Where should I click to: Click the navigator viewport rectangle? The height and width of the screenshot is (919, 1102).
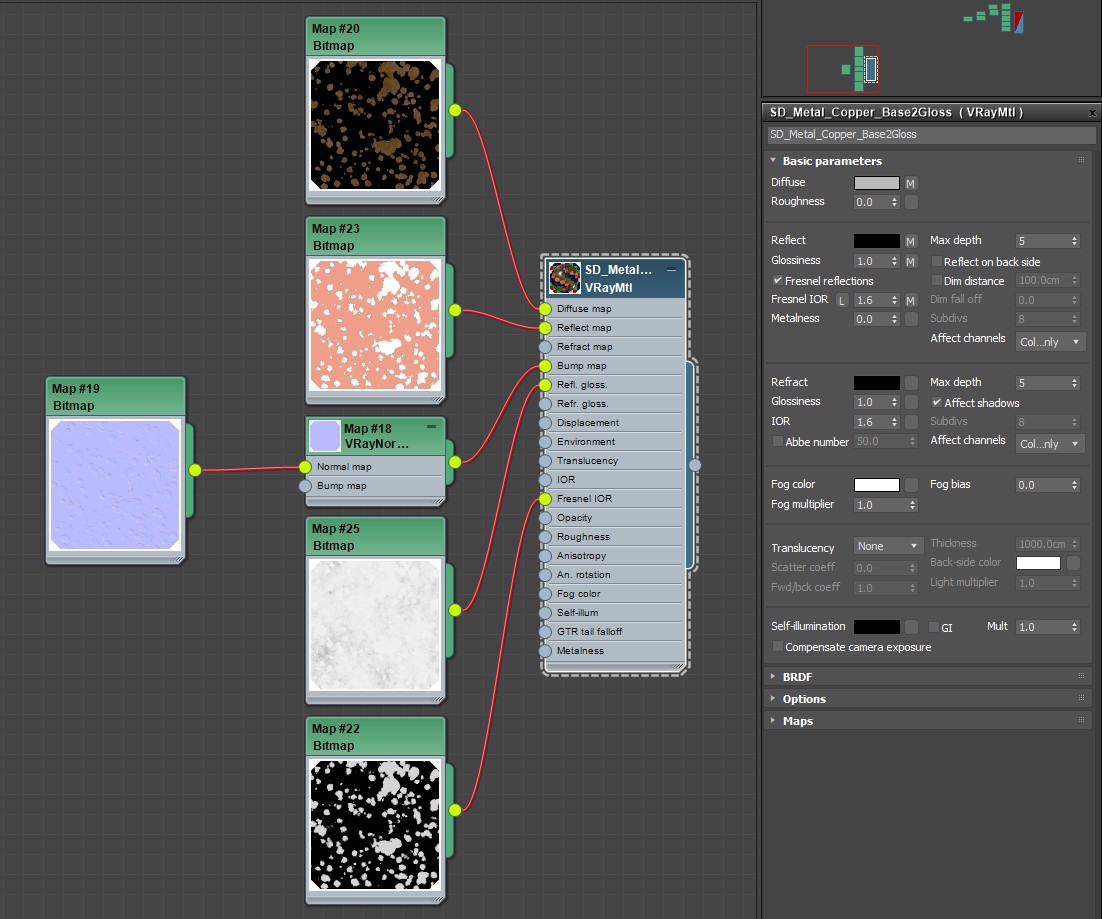tap(843, 69)
